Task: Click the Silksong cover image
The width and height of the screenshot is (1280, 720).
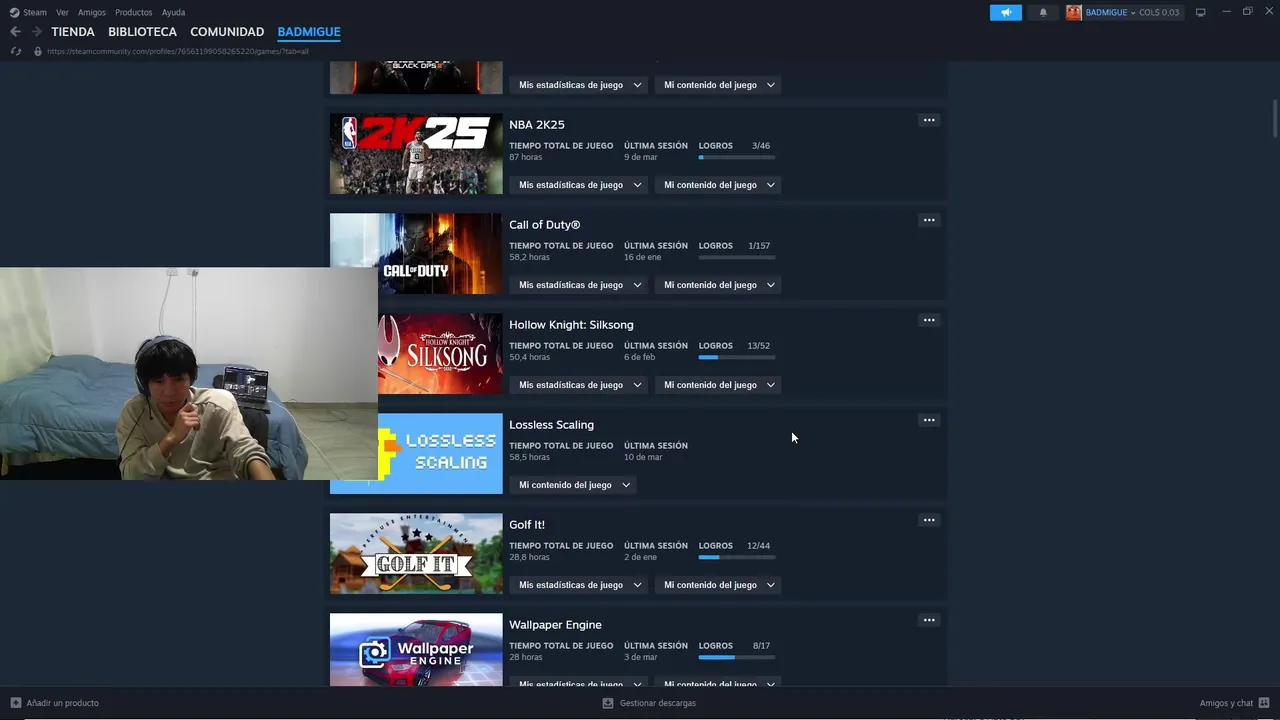Action: point(440,354)
